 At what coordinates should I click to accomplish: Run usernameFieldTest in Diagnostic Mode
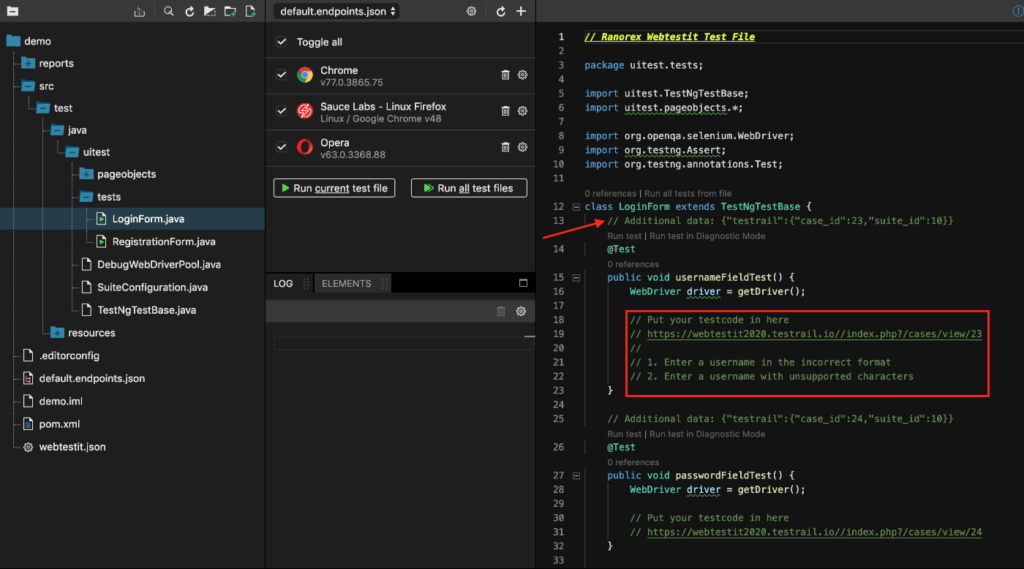pyautogui.click(x=707, y=236)
